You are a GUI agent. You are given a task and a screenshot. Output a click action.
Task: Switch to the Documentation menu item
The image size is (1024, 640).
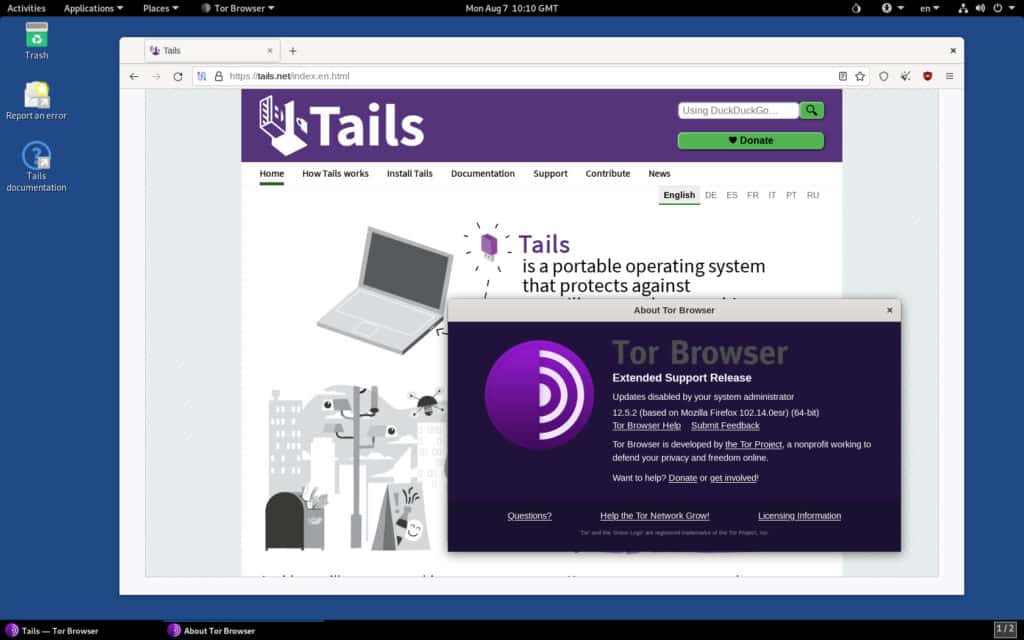pyautogui.click(x=483, y=173)
